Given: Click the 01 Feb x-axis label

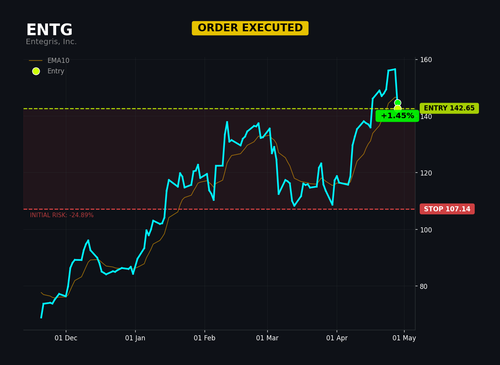Looking at the screenshot, I should tap(204, 338).
